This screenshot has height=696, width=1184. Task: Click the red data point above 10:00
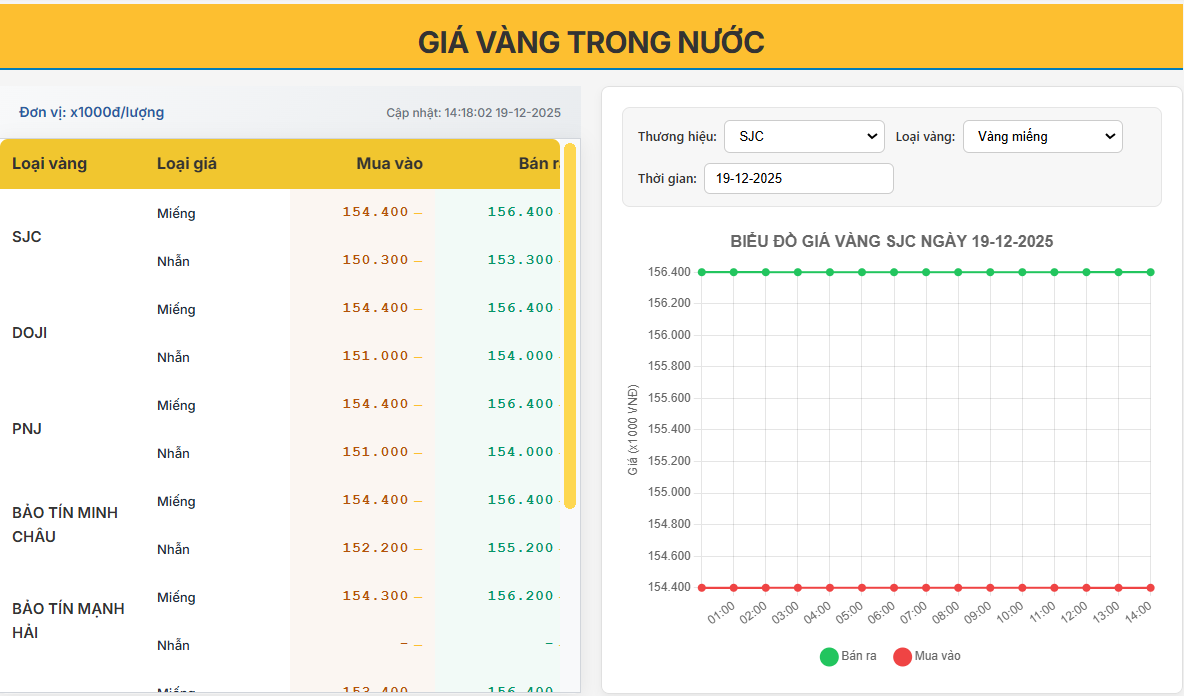click(x=1023, y=587)
